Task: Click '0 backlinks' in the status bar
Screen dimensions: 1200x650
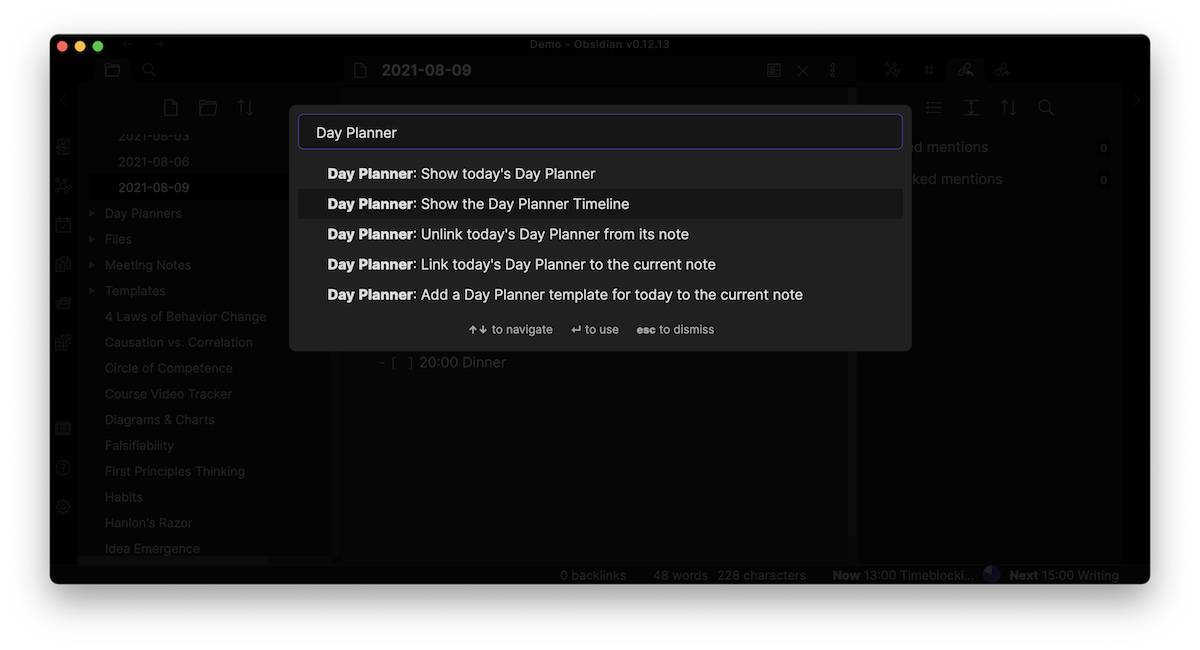Action: pyautogui.click(x=593, y=575)
